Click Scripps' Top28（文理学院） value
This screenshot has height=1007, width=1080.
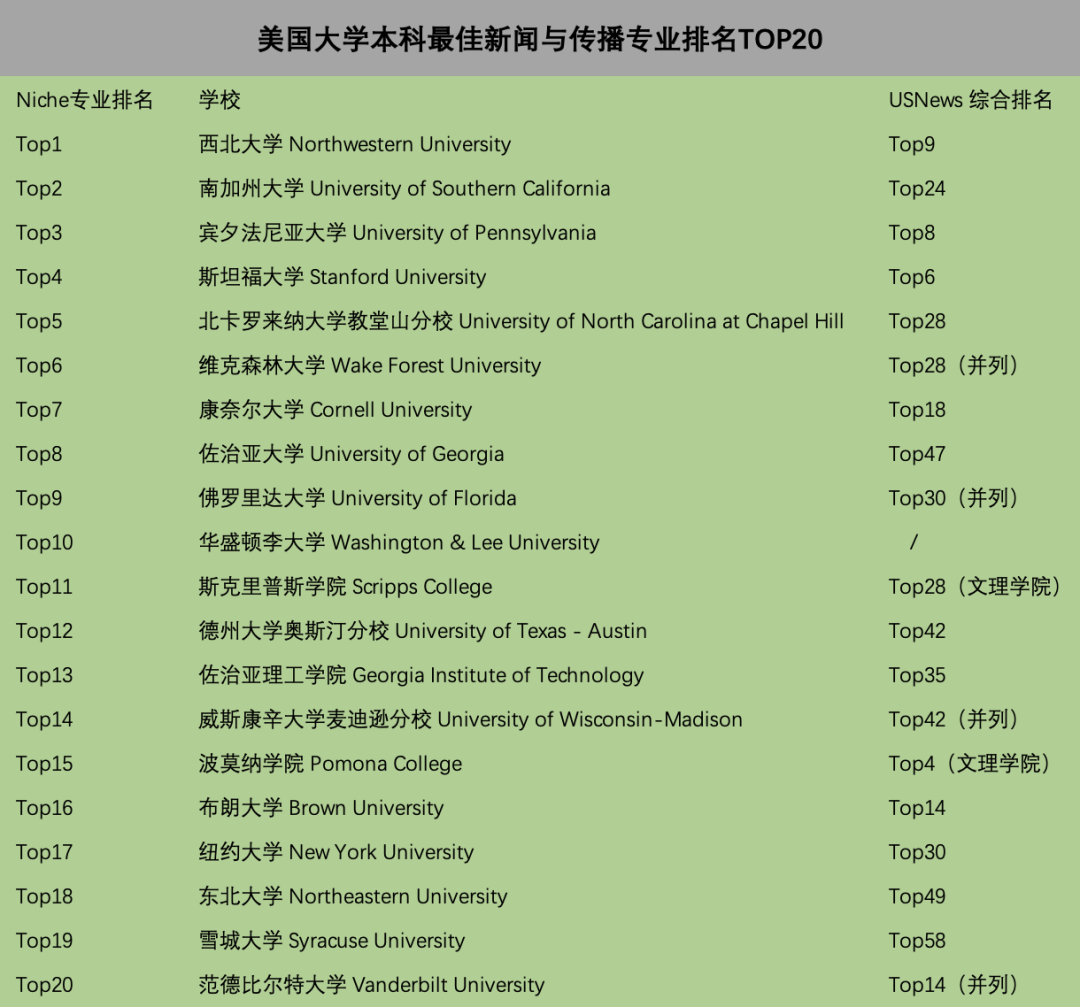coord(975,587)
